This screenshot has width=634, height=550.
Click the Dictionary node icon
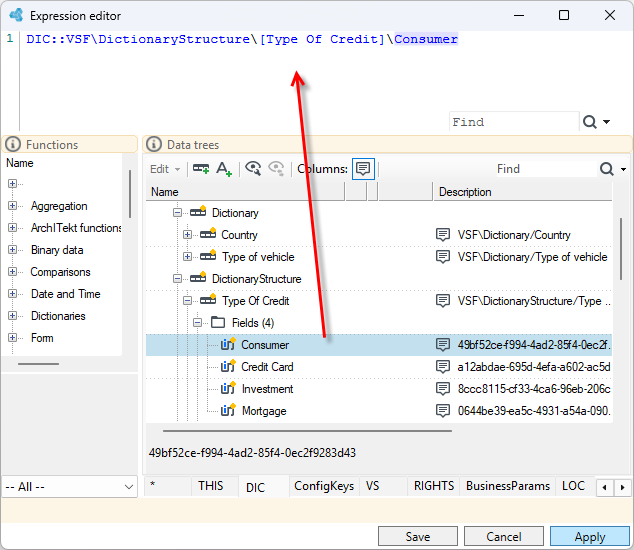click(198, 212)
